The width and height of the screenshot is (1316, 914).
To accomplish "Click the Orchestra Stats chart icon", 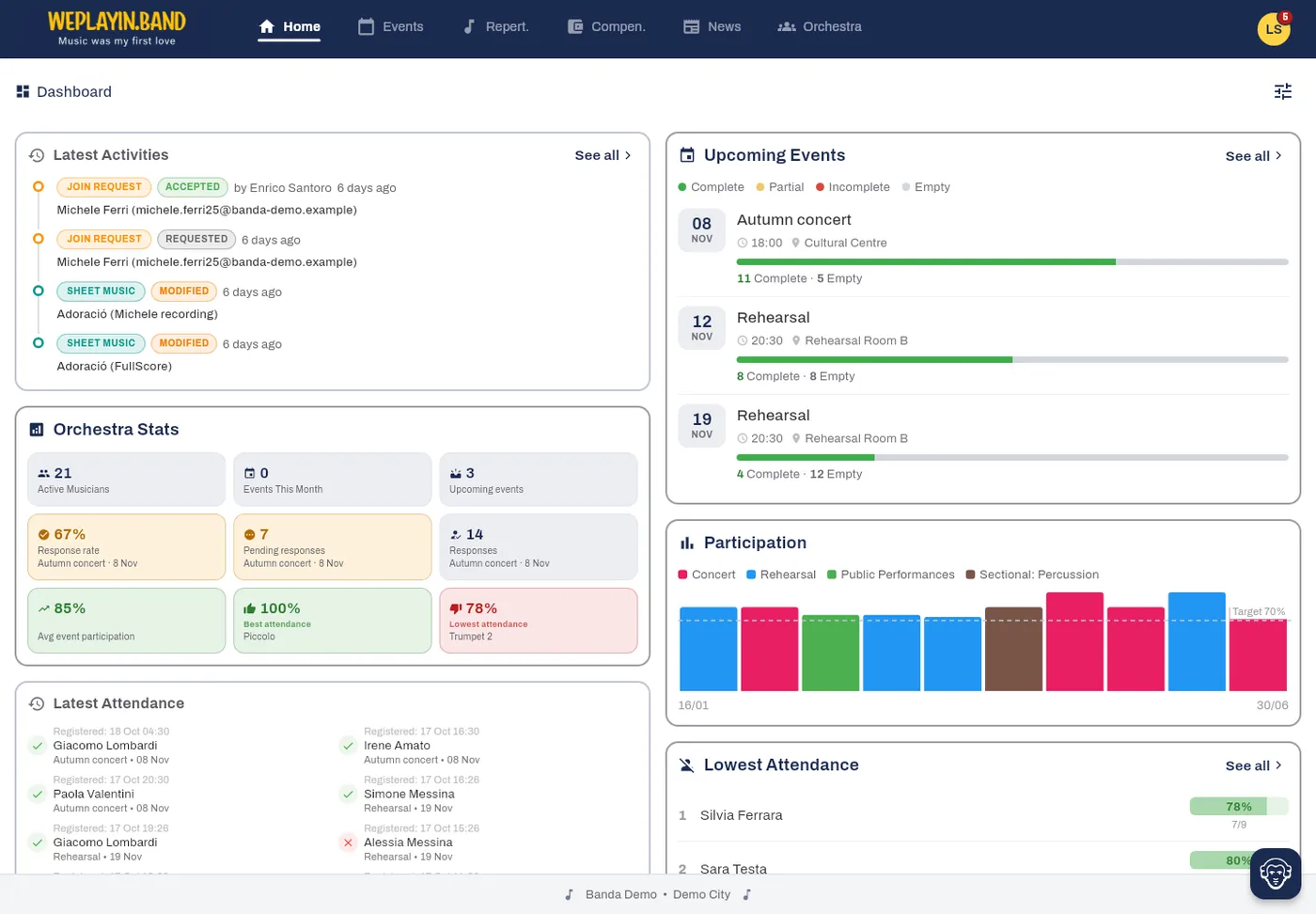I will point(37,430).
